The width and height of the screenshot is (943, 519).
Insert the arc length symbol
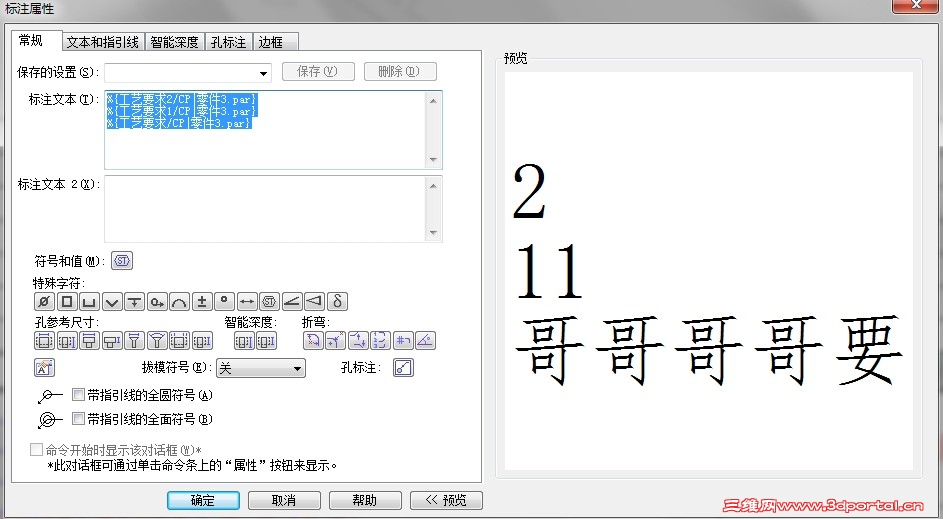point(179,301)
